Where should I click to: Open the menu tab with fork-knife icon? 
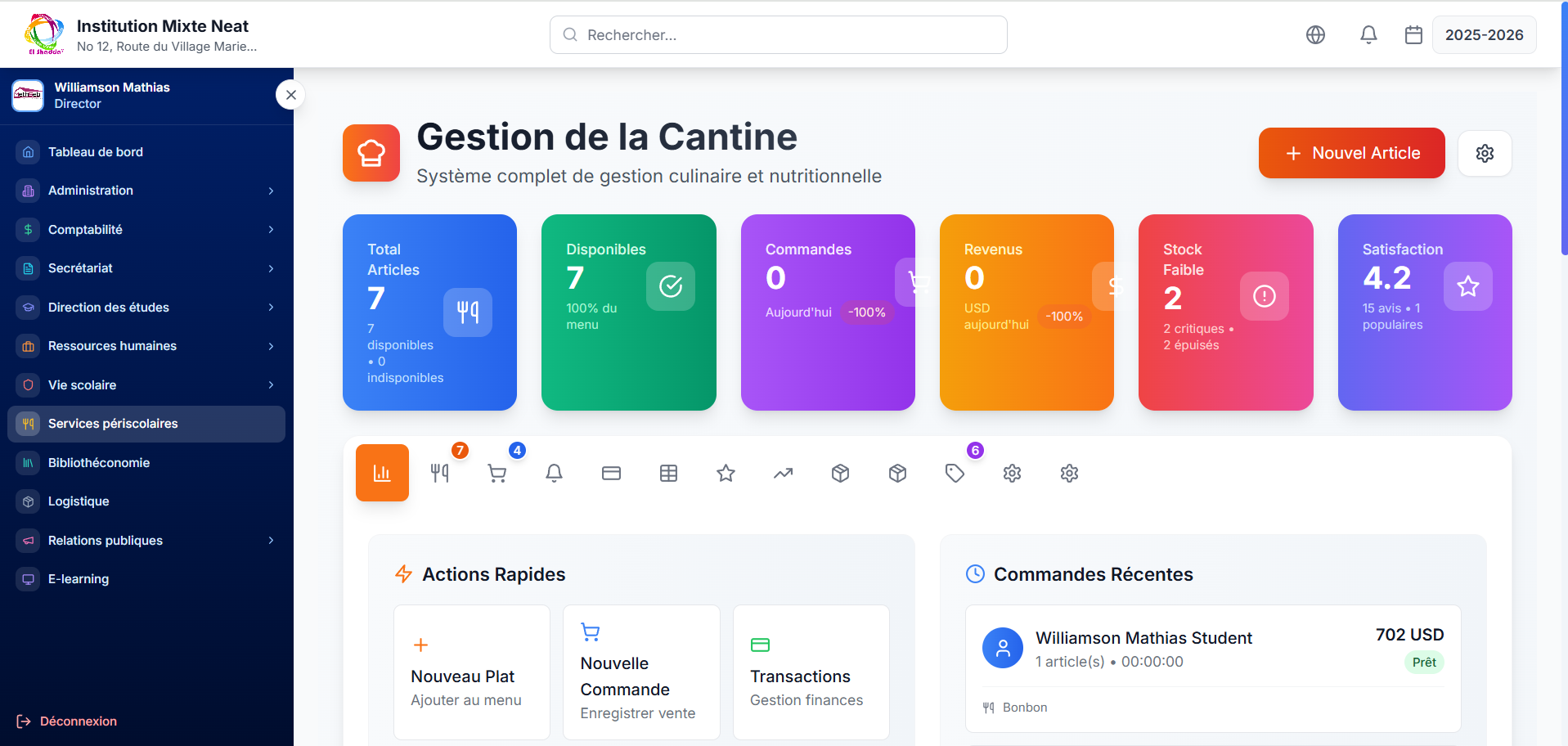440,473
